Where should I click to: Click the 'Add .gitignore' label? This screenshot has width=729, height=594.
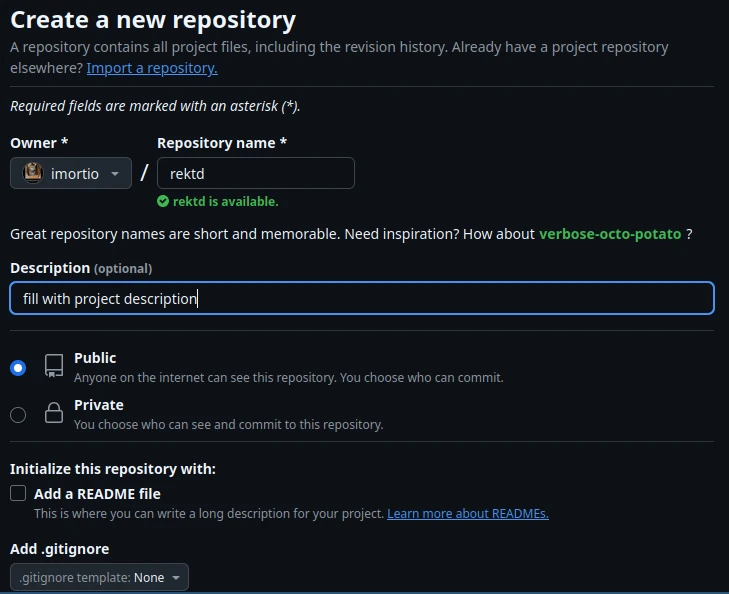pos(60,549)
